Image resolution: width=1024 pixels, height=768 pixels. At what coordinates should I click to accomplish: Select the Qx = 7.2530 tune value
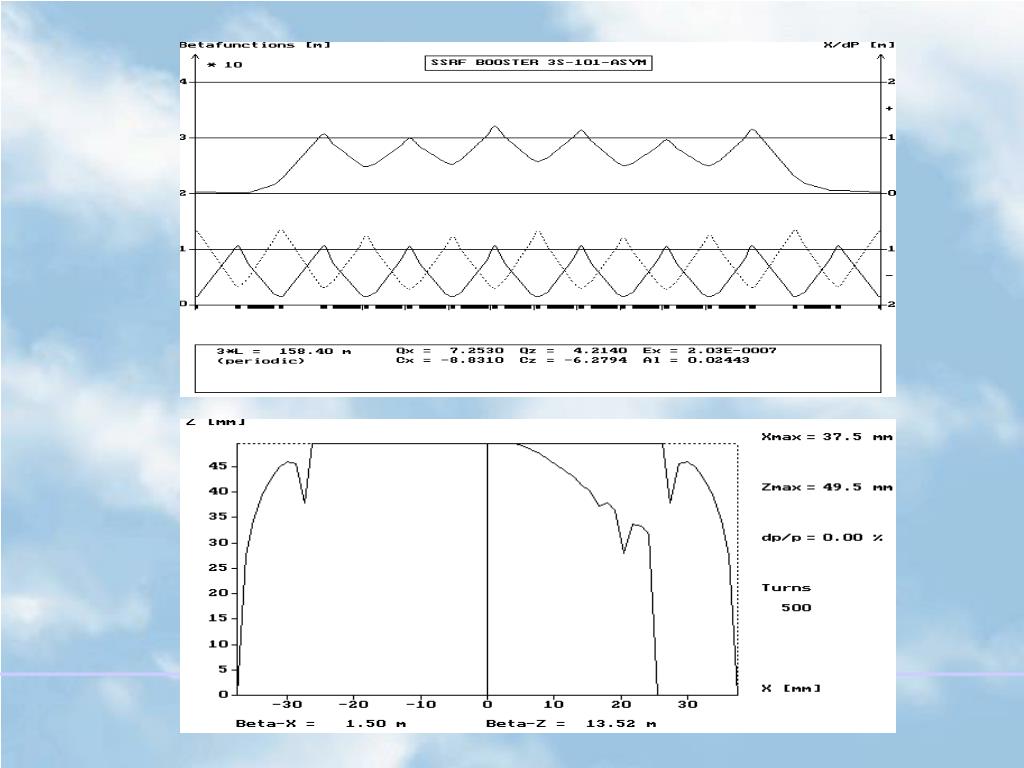tap(449, 350)
